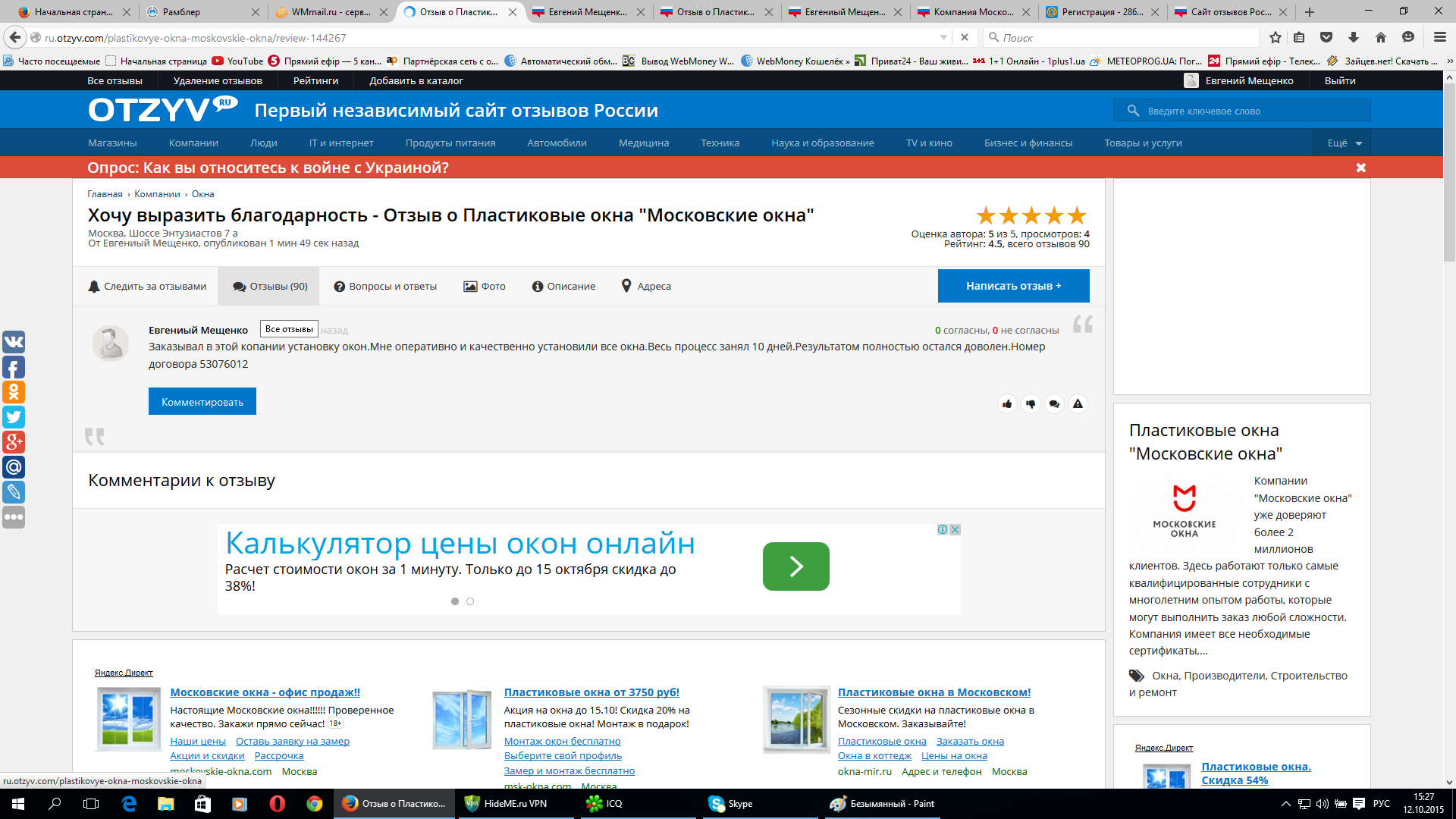Open Вопросы и ответы tab
The image size is (1456, 819).
coord(385,286)
